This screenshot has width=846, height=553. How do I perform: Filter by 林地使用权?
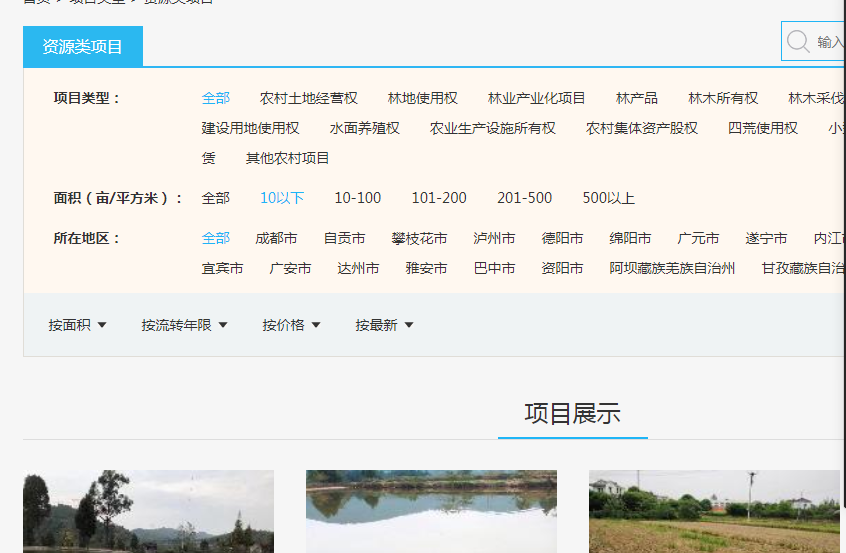pos(422,98)
